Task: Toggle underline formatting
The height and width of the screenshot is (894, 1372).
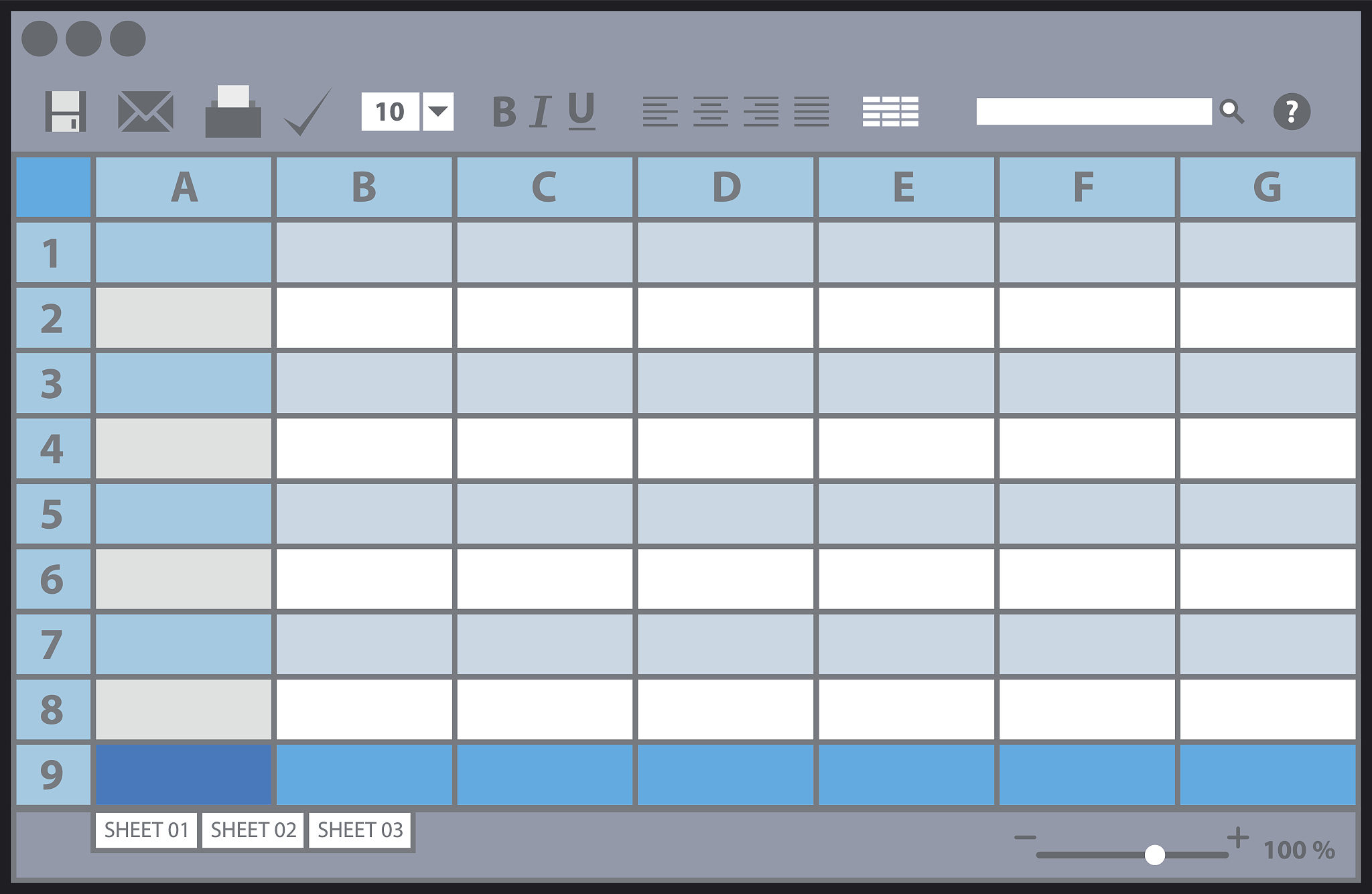Action: click(581, 111)
